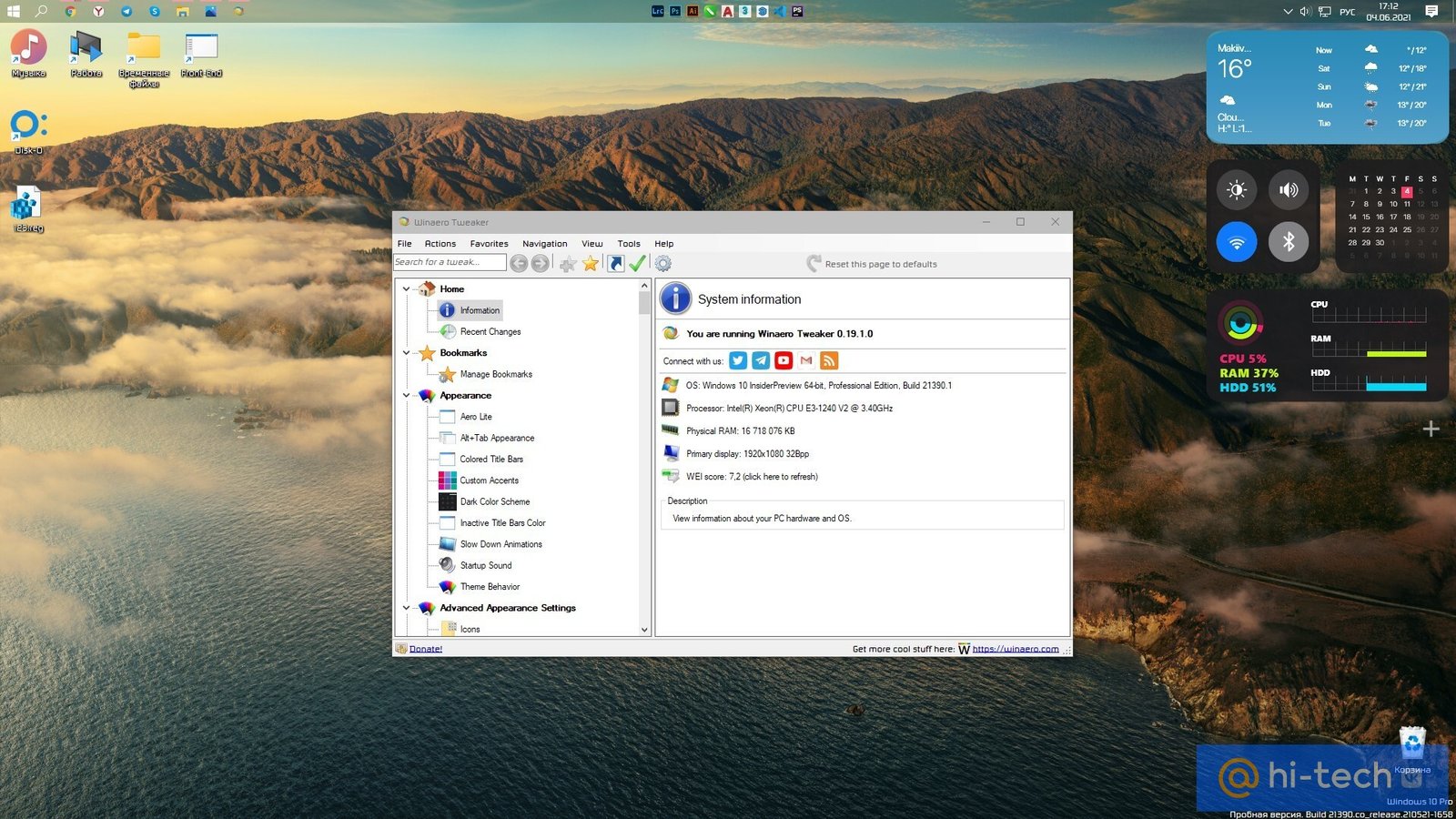Click the green checkmark toolbar icon
The height and width of the screenshot is (819, 1456).
point(637,263)
